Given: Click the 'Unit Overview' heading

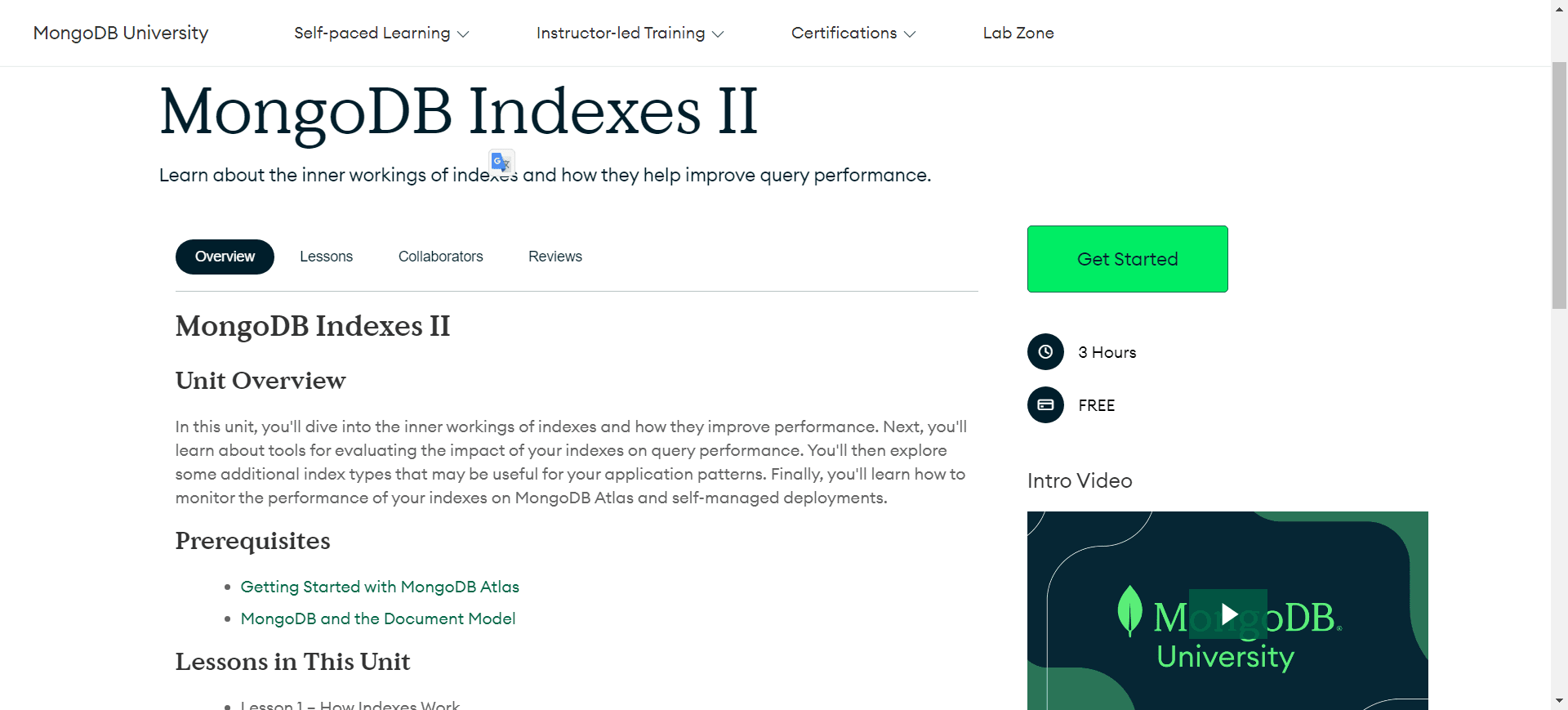Looking at the screenshot, I should click(261, 381).
